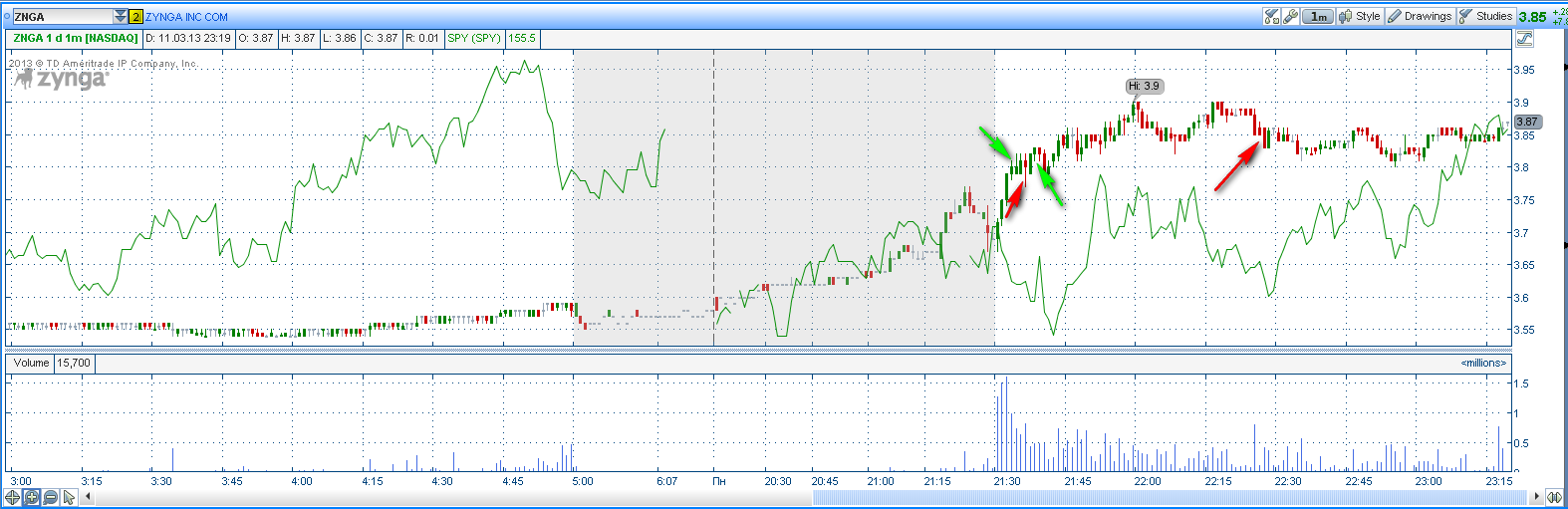Click the close value C: 3.87

point(381,38)
